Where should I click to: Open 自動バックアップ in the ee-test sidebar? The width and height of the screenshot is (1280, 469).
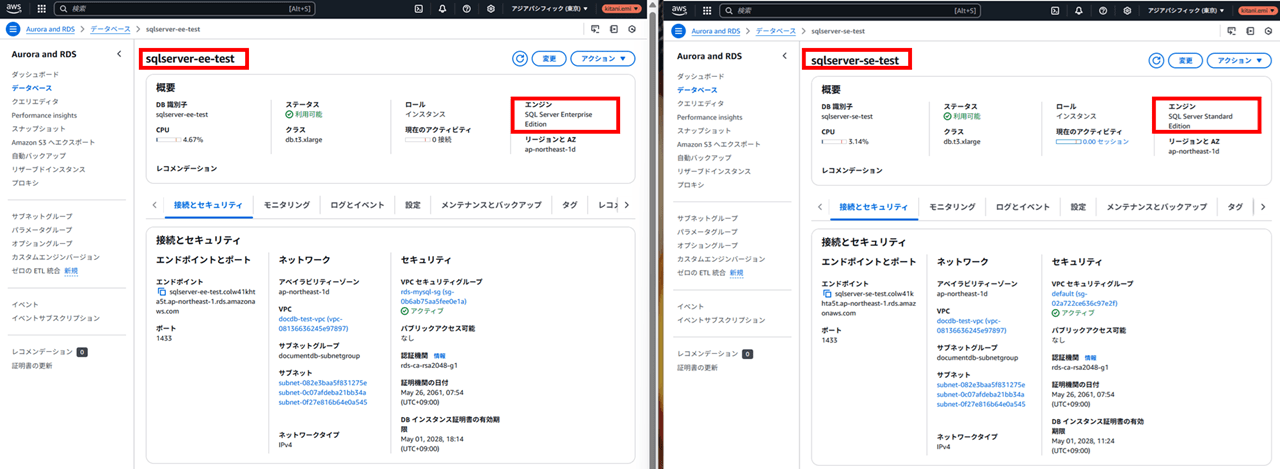tap(40, 157)
